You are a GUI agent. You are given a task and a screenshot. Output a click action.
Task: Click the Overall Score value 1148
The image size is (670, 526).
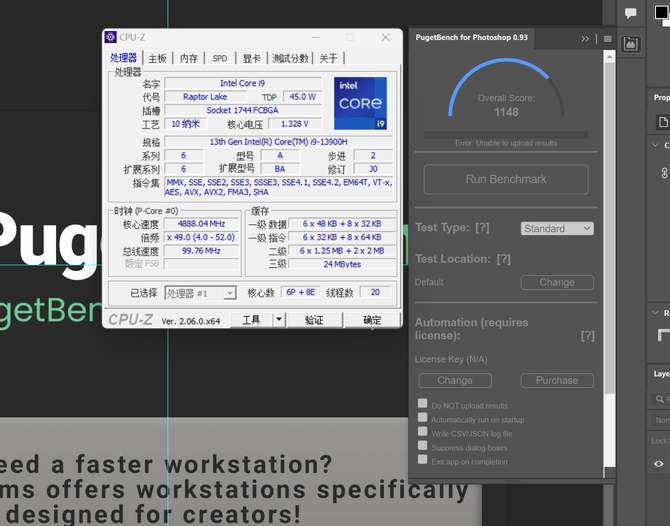click(x=506, y=112)
